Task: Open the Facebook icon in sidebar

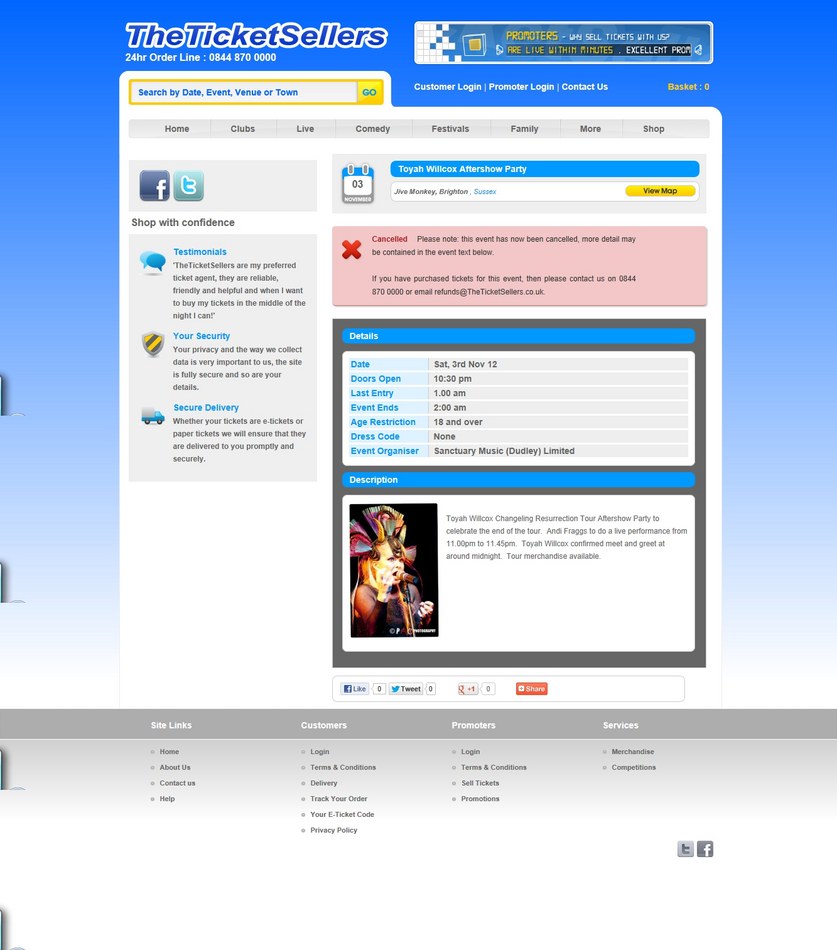Action: [x=155, y=185]
